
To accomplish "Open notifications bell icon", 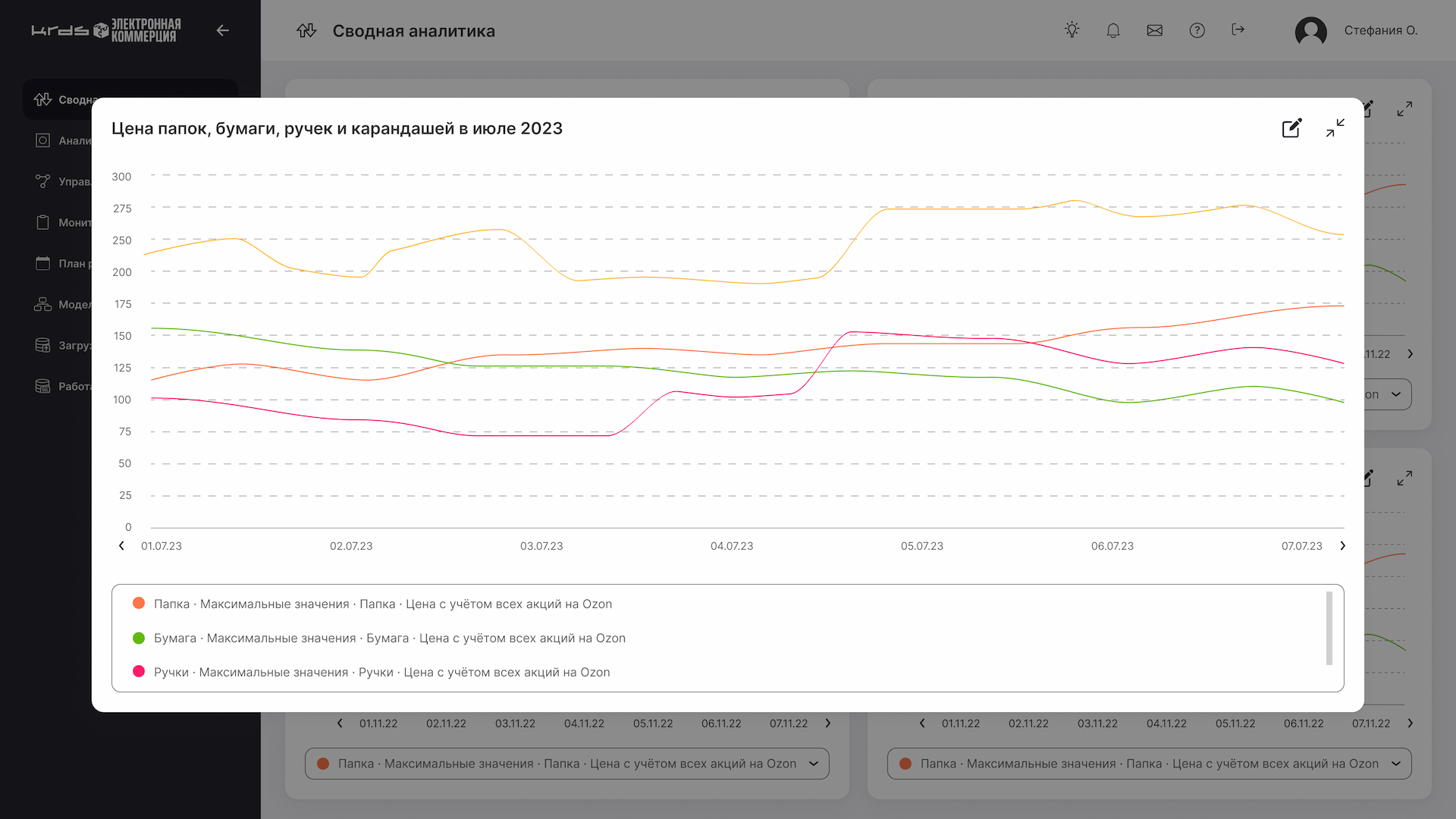I will pyautogui.click(x=1112, y=30).
